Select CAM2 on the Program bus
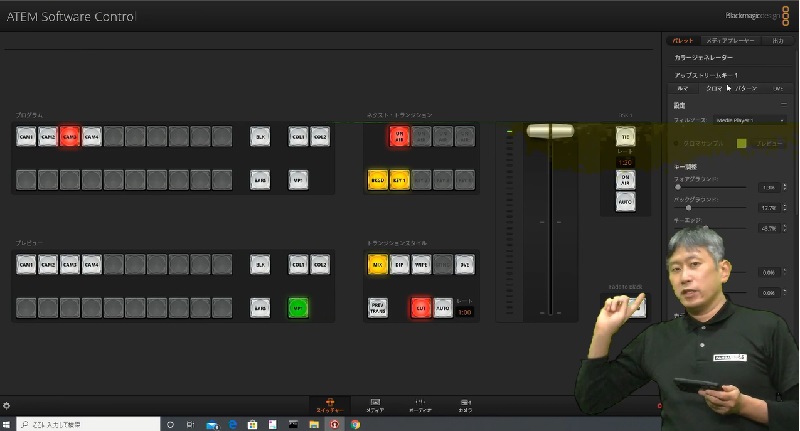The image size is (800, 431). pyautogui.click(x=48, y=137)
